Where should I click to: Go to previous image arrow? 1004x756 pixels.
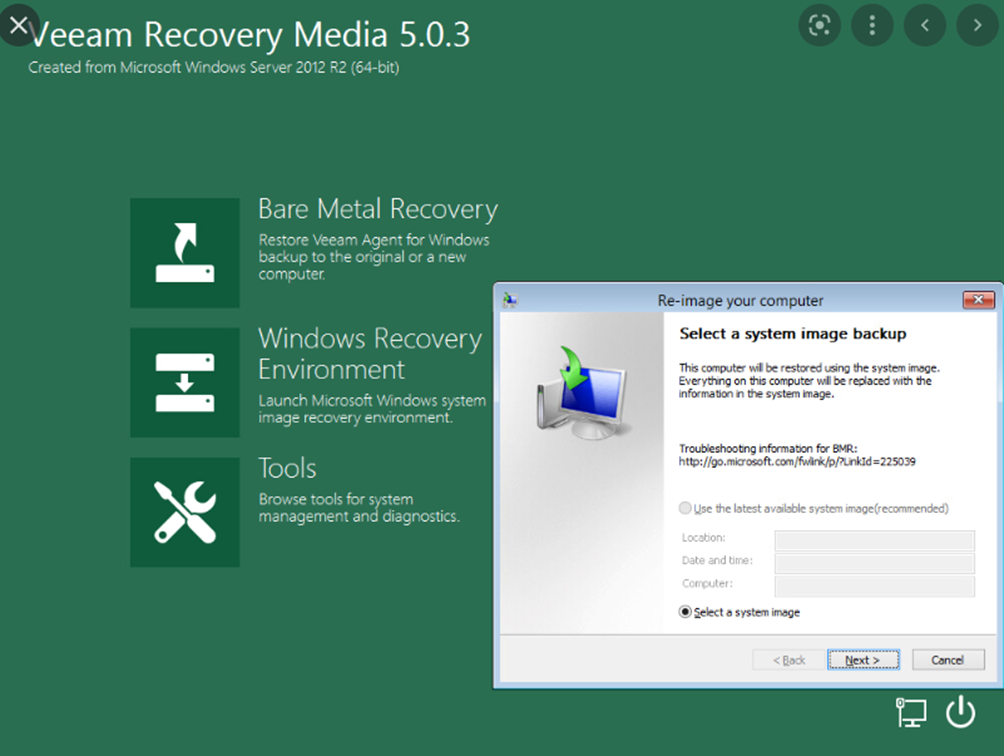(925, 25)
